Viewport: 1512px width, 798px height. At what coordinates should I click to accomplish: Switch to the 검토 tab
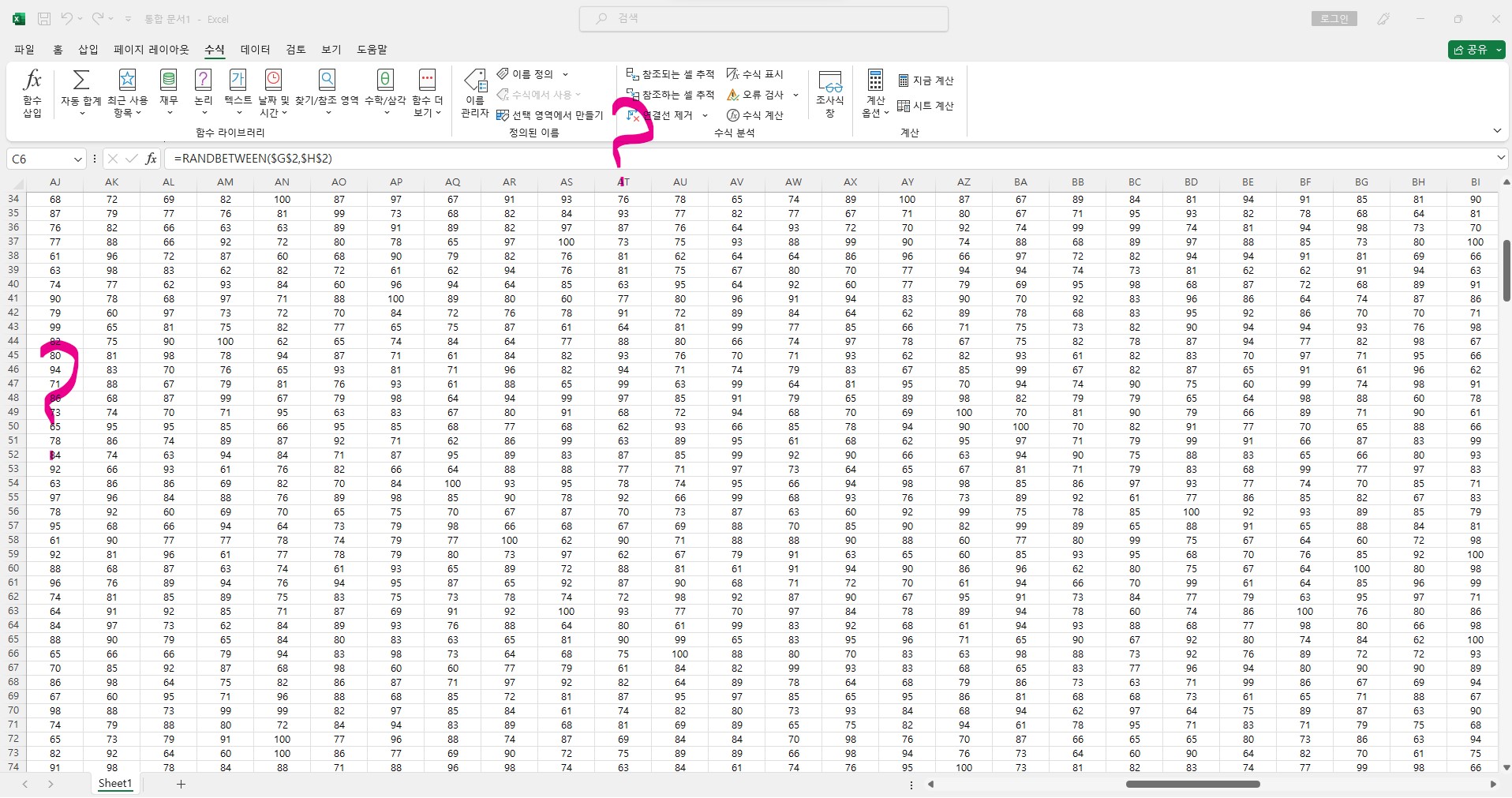pos(296,49)
